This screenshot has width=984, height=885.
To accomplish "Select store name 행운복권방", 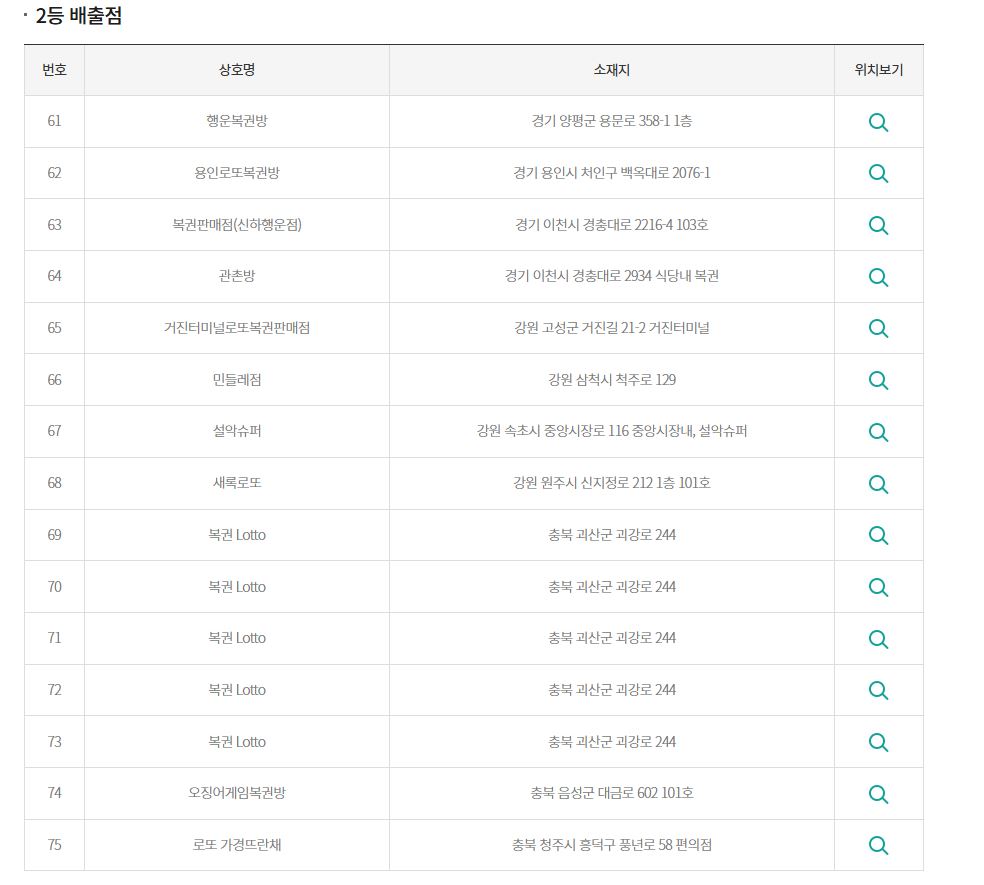I will [237, 121].
